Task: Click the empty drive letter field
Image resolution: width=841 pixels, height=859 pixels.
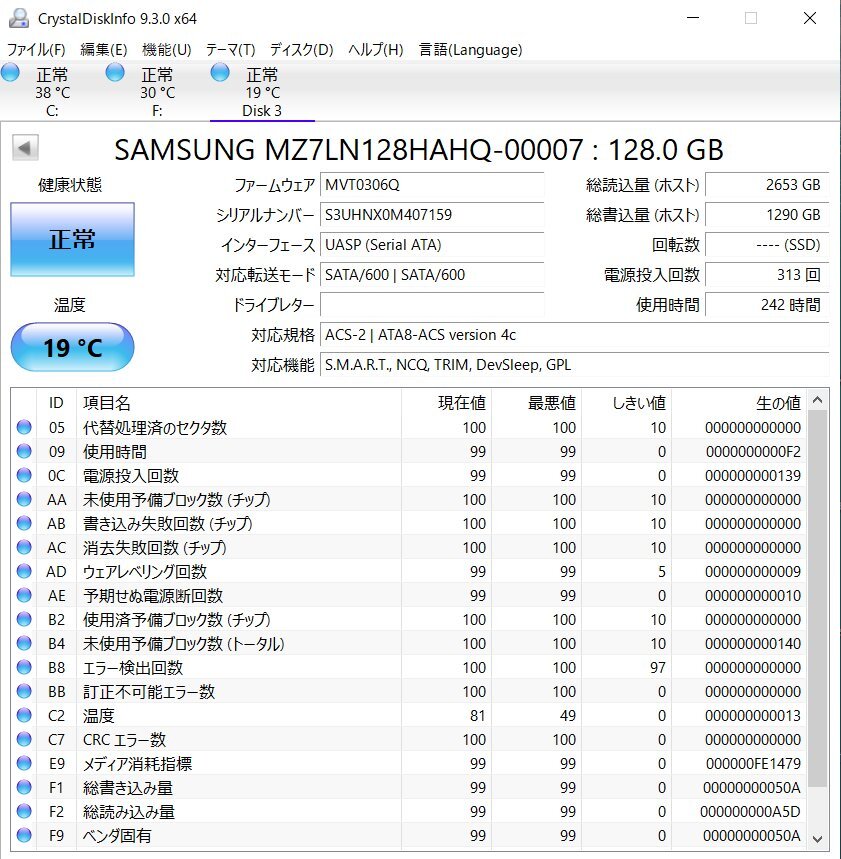Action: [432, 305]
